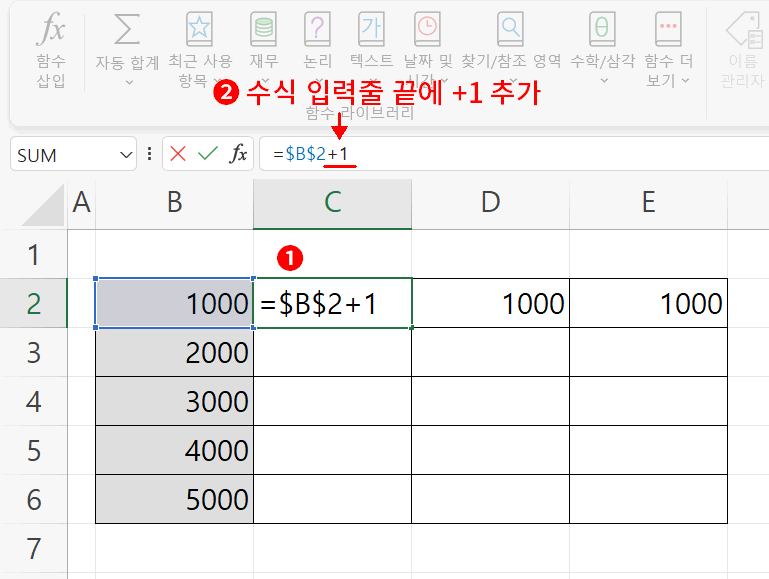Select column B header

pos(175,203)
